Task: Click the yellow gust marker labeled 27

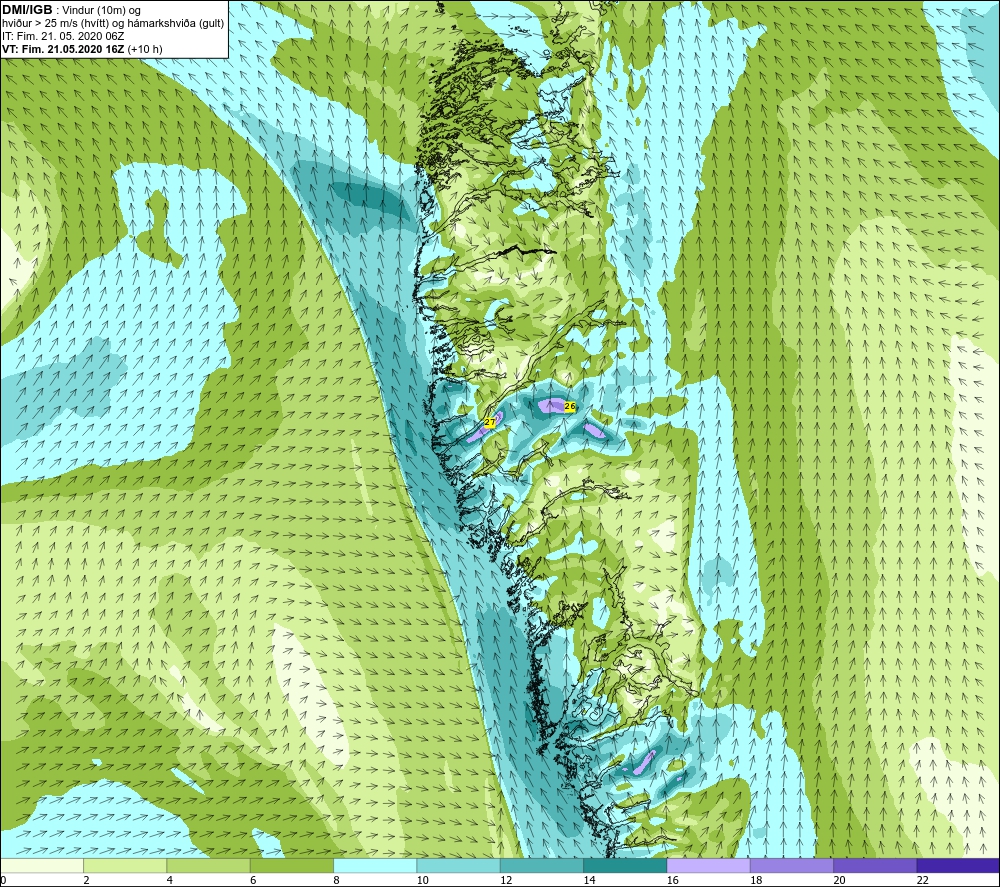Action: coord(490,422)
